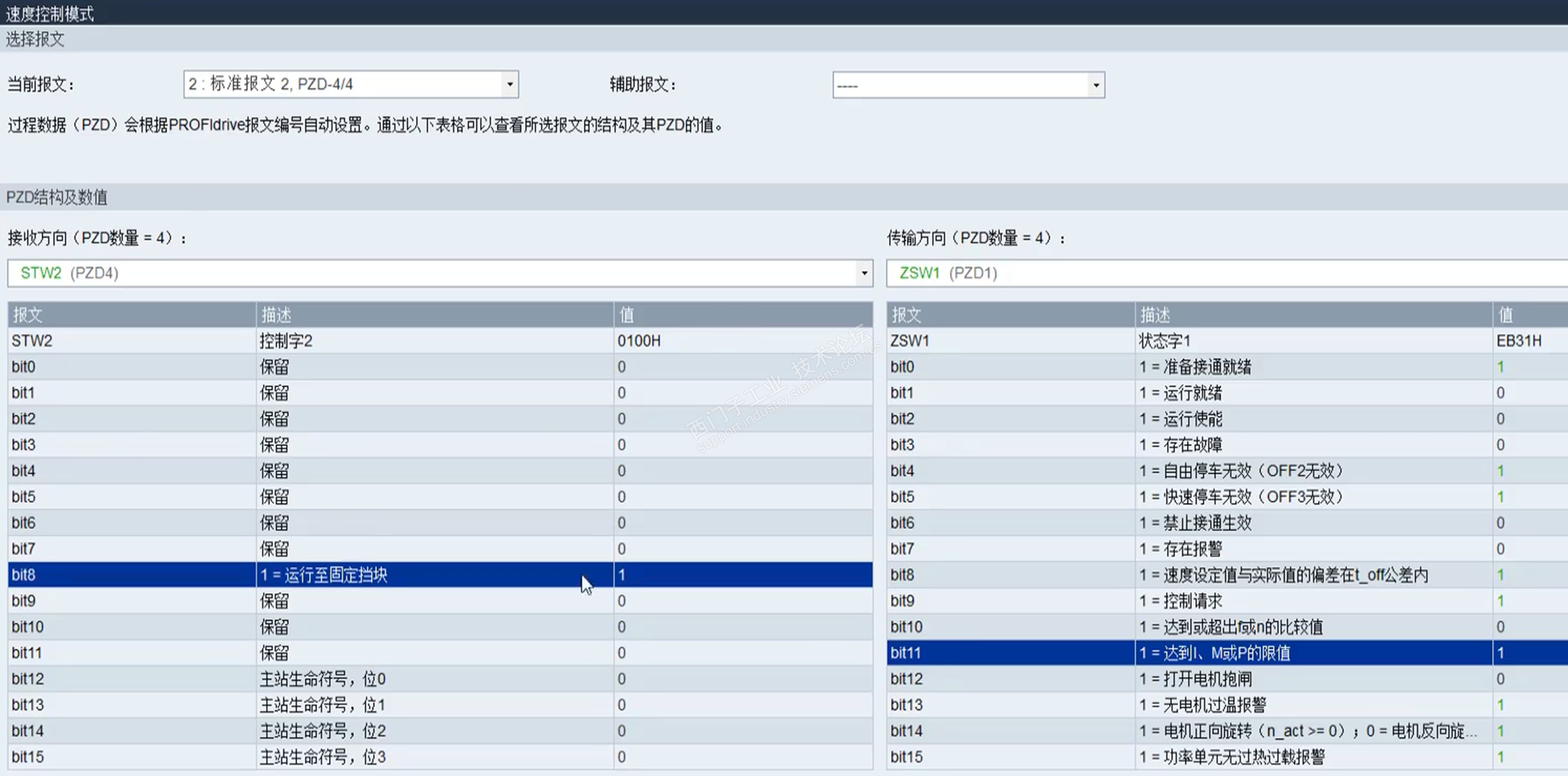Open the current telegram dropdown arrow
Image resolution: width=1568 pixels, height=776 pixels.
tap(509, 84)
